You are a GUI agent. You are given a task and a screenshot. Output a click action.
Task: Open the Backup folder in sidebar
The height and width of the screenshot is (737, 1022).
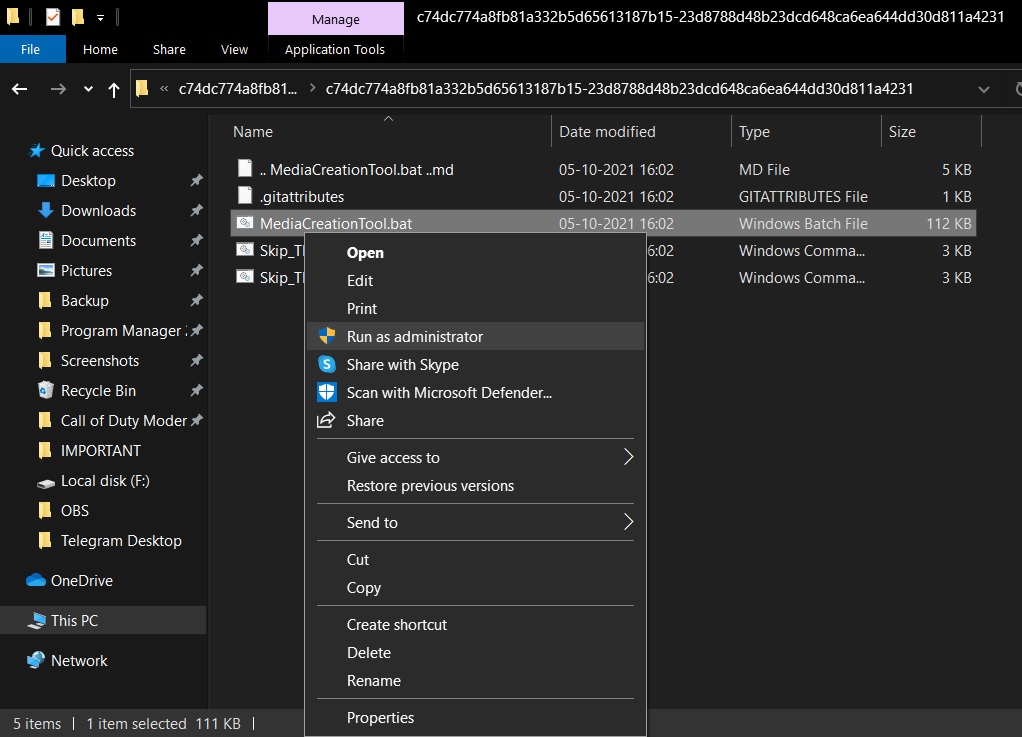click(x=85, y=300)
